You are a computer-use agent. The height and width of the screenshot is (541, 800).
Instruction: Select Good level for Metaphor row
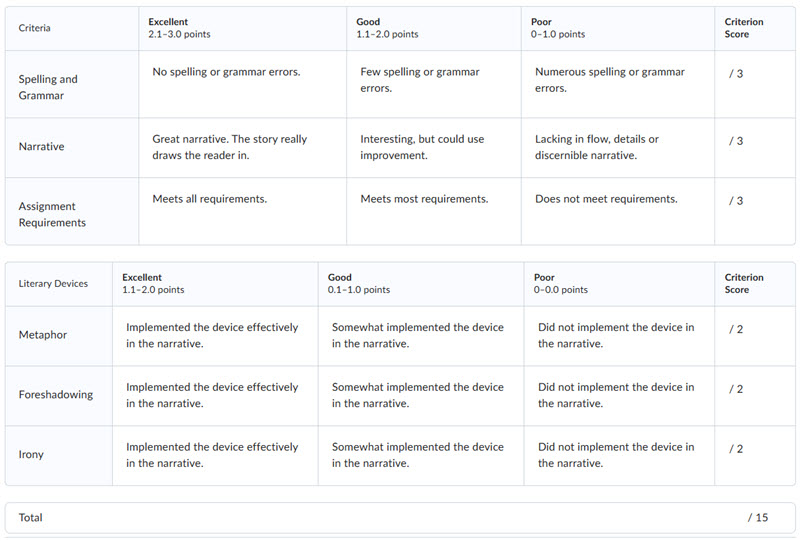click(420, 336)
